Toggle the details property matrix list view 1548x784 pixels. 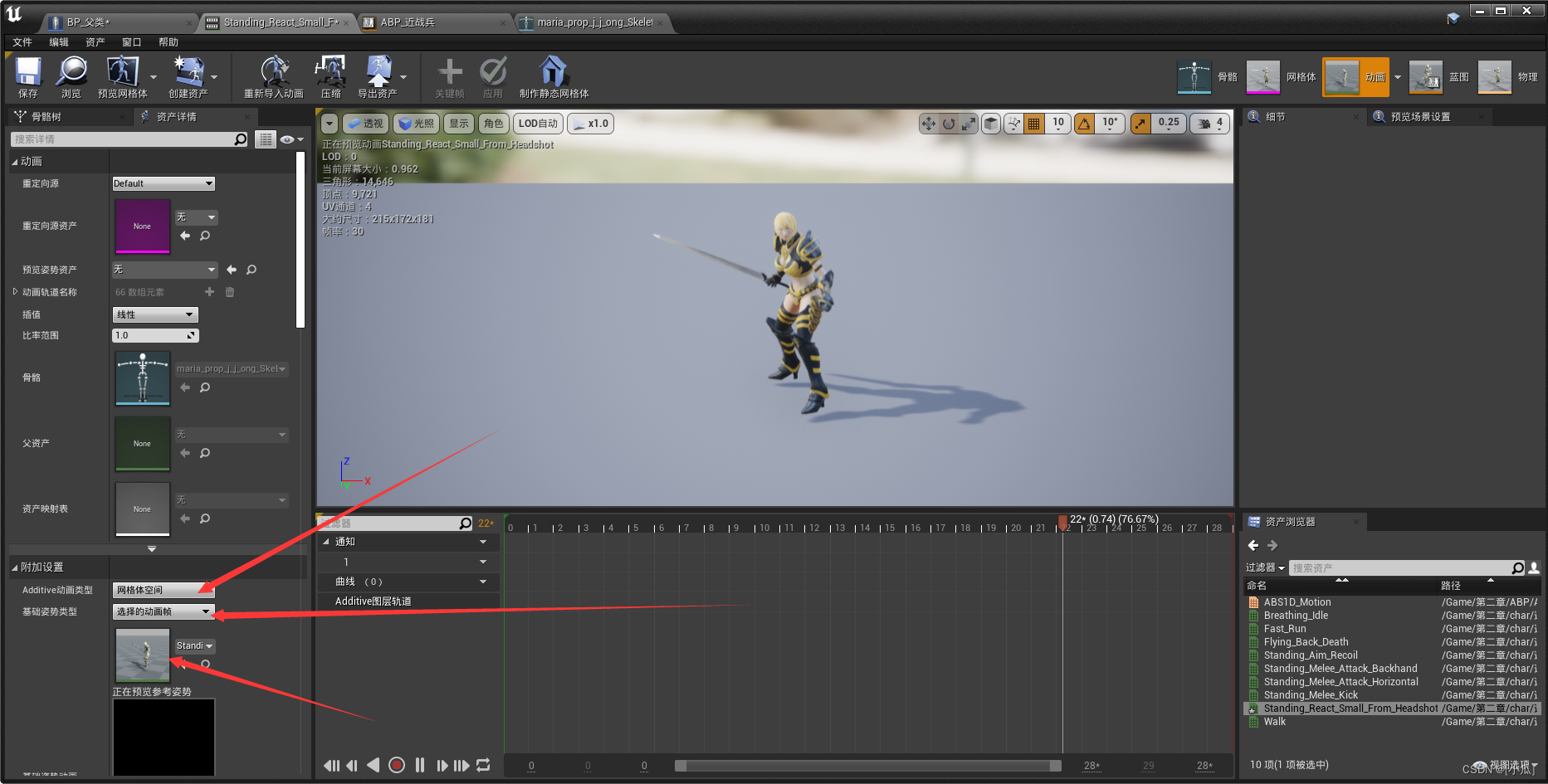point(266,139)
